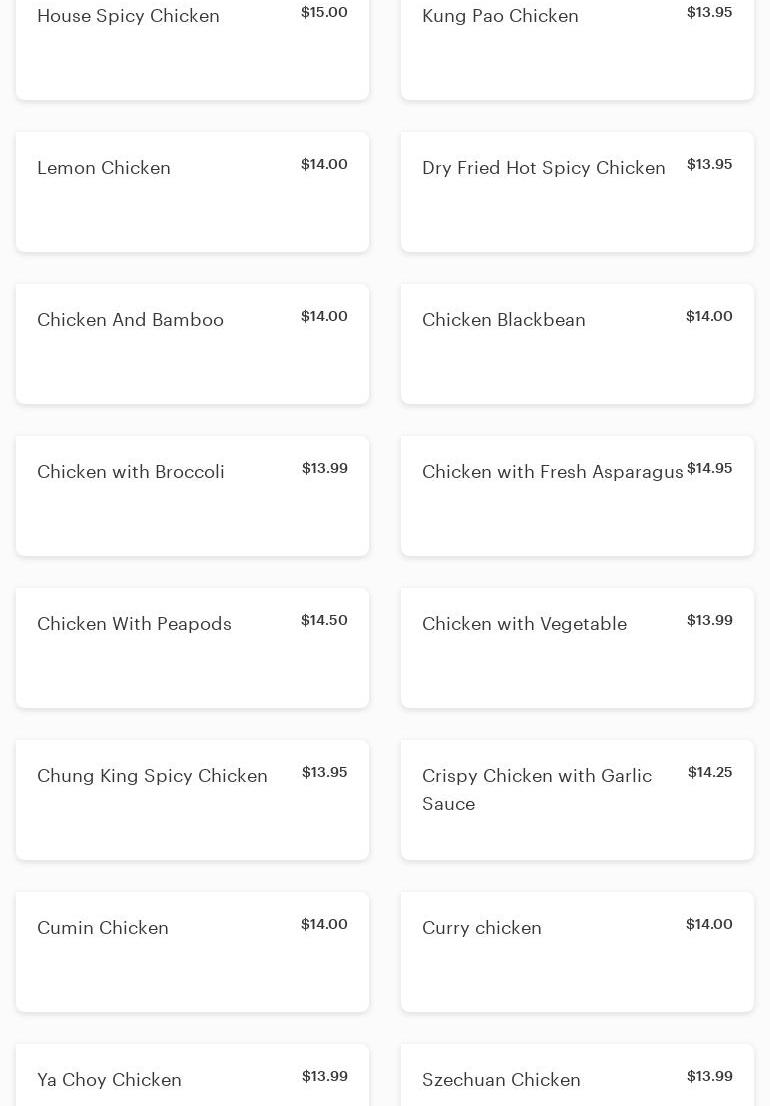Screen dimensions: 770x1106
Task: Choose Chicken with Vegetable dish
Action: click(x=577, y=648)
